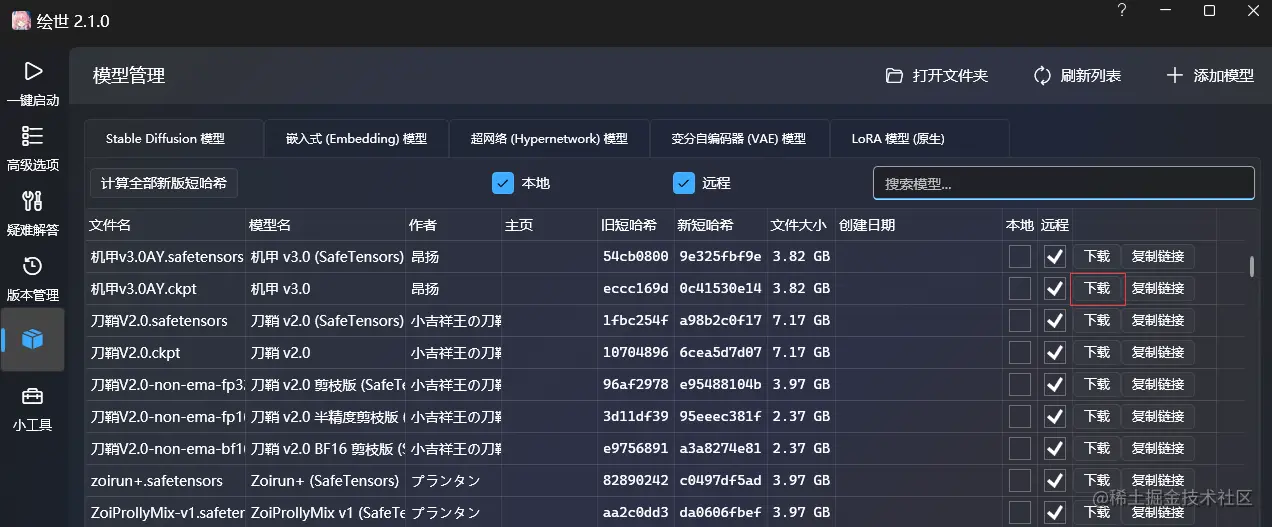Open 版本管理 version management sidebar icon
This screenshot has width=1272, height=527.
click(33, 266)
